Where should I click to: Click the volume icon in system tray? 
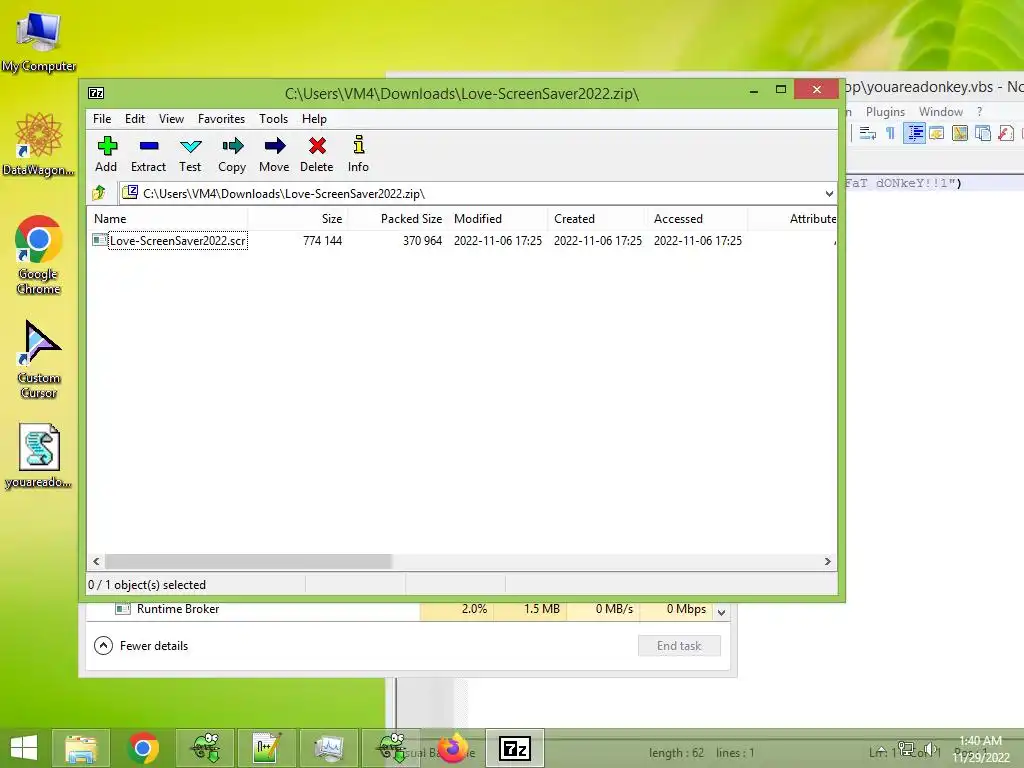pos(929,749)
